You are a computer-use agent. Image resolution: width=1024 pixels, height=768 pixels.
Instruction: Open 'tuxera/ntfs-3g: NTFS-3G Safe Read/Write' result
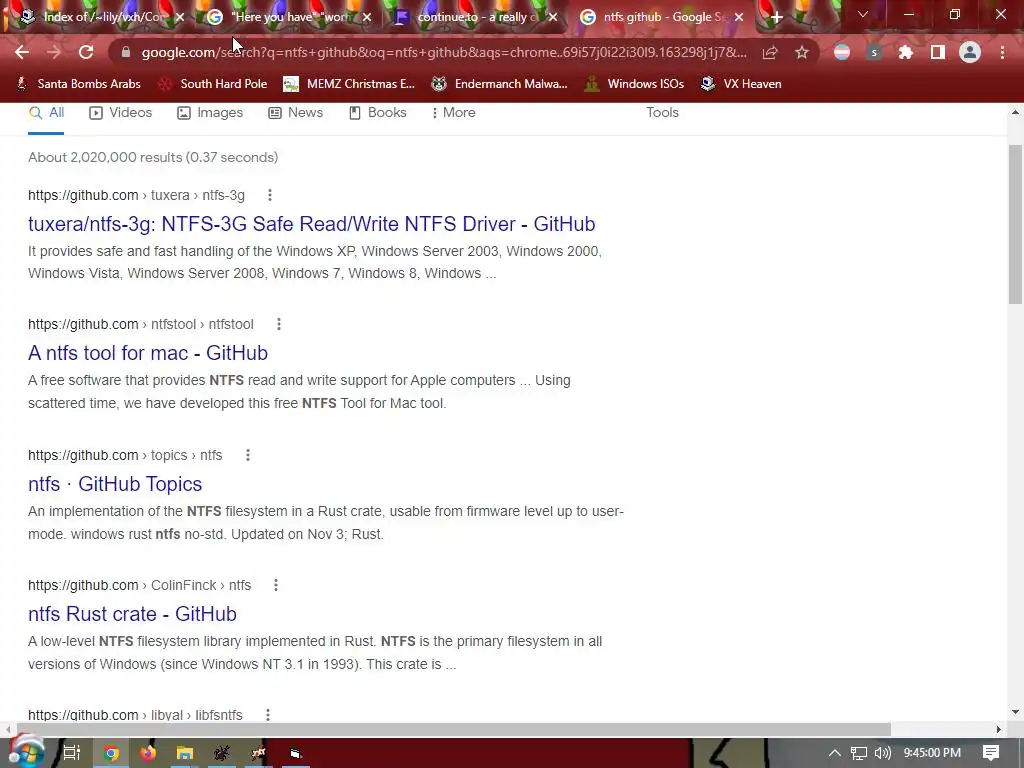[x=312, y=224]
